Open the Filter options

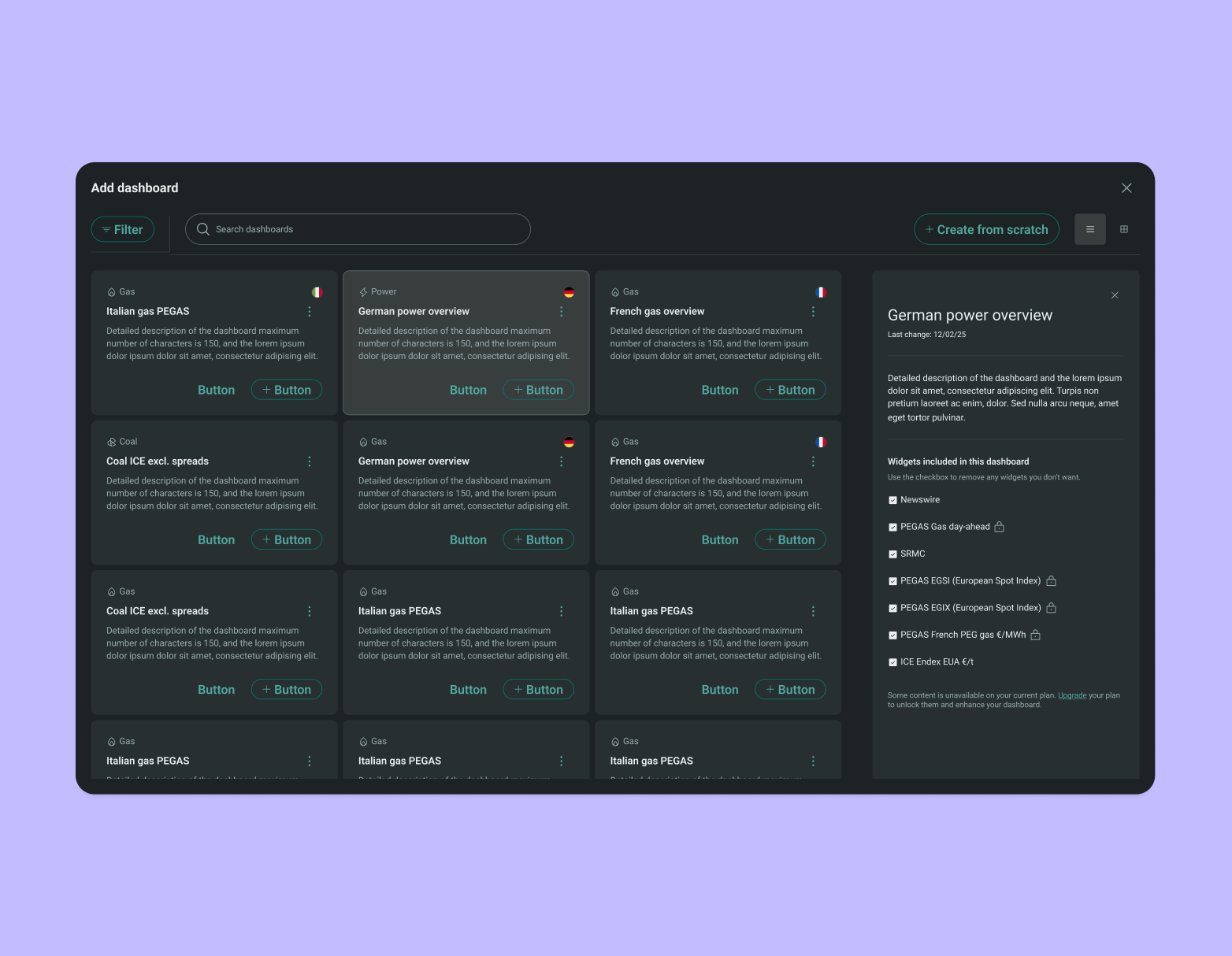[123, 229]
